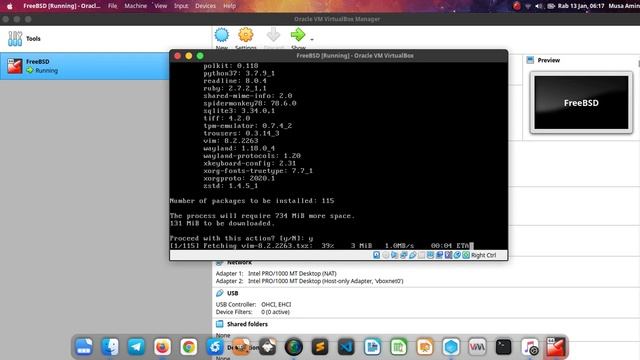Expand the dropdown next to Show

click(312, 40)
